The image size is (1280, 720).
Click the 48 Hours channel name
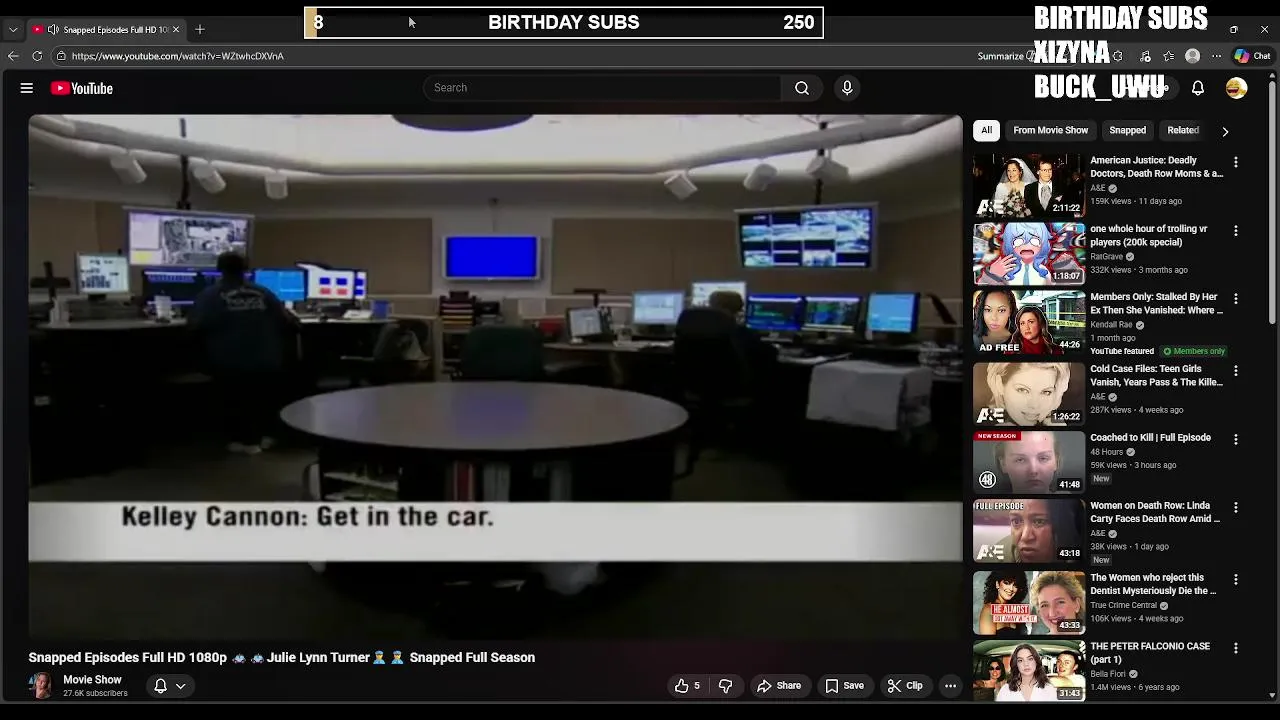pyautogui.click(x=1106, y=452)
